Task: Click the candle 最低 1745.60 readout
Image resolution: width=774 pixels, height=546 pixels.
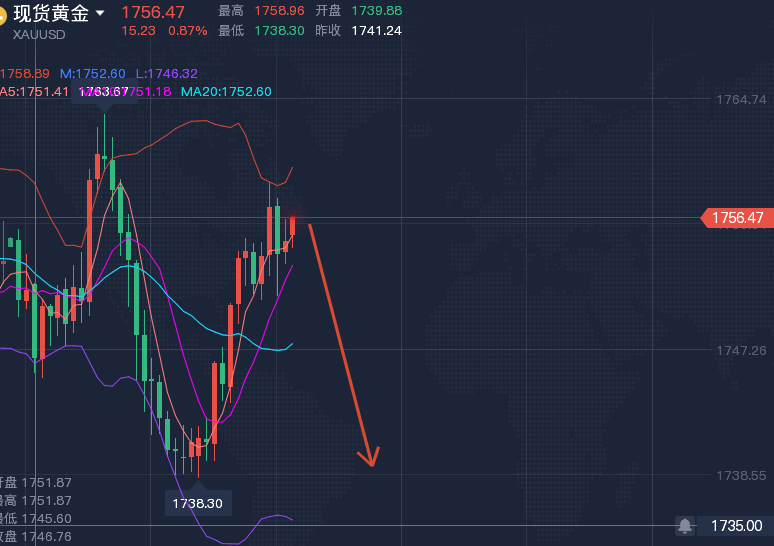Action: coord(36,518)
